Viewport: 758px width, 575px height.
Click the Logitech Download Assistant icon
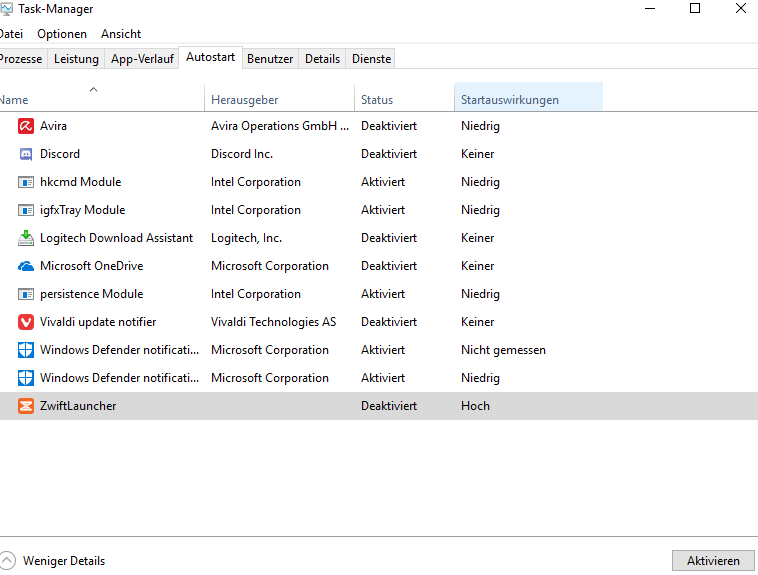coord(26,238)
